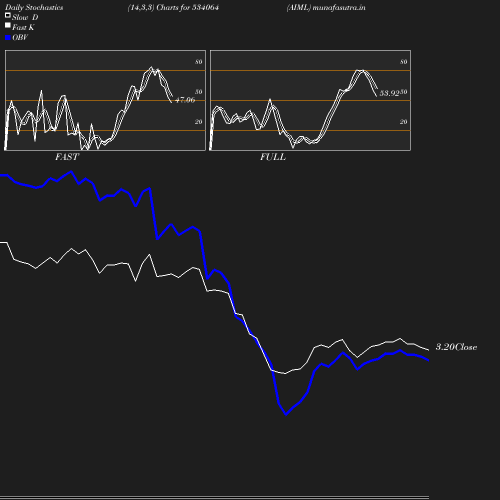This screenshot has height=500, width=500.
Task: Click the Fast K legend swatch
Action: pos(8,25)
